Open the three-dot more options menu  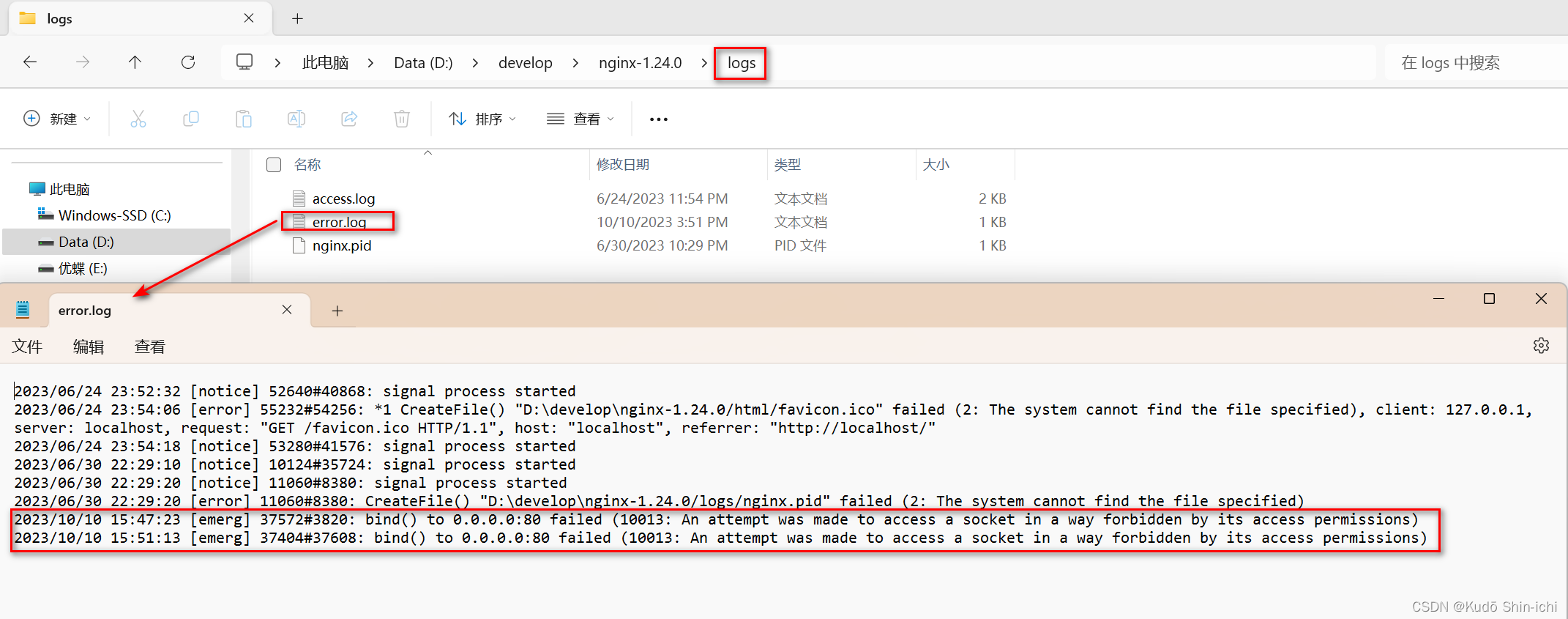click(x=659, y=119)
